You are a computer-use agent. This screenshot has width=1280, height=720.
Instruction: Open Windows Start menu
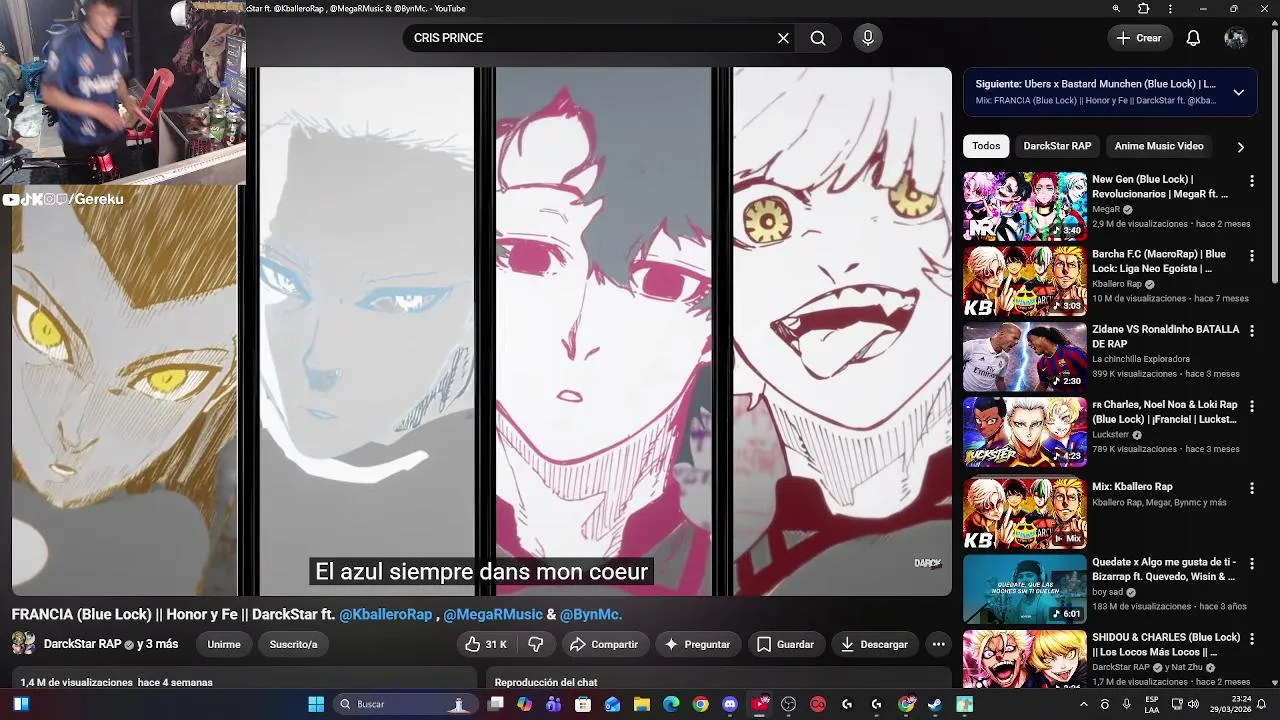click(316, 704)
